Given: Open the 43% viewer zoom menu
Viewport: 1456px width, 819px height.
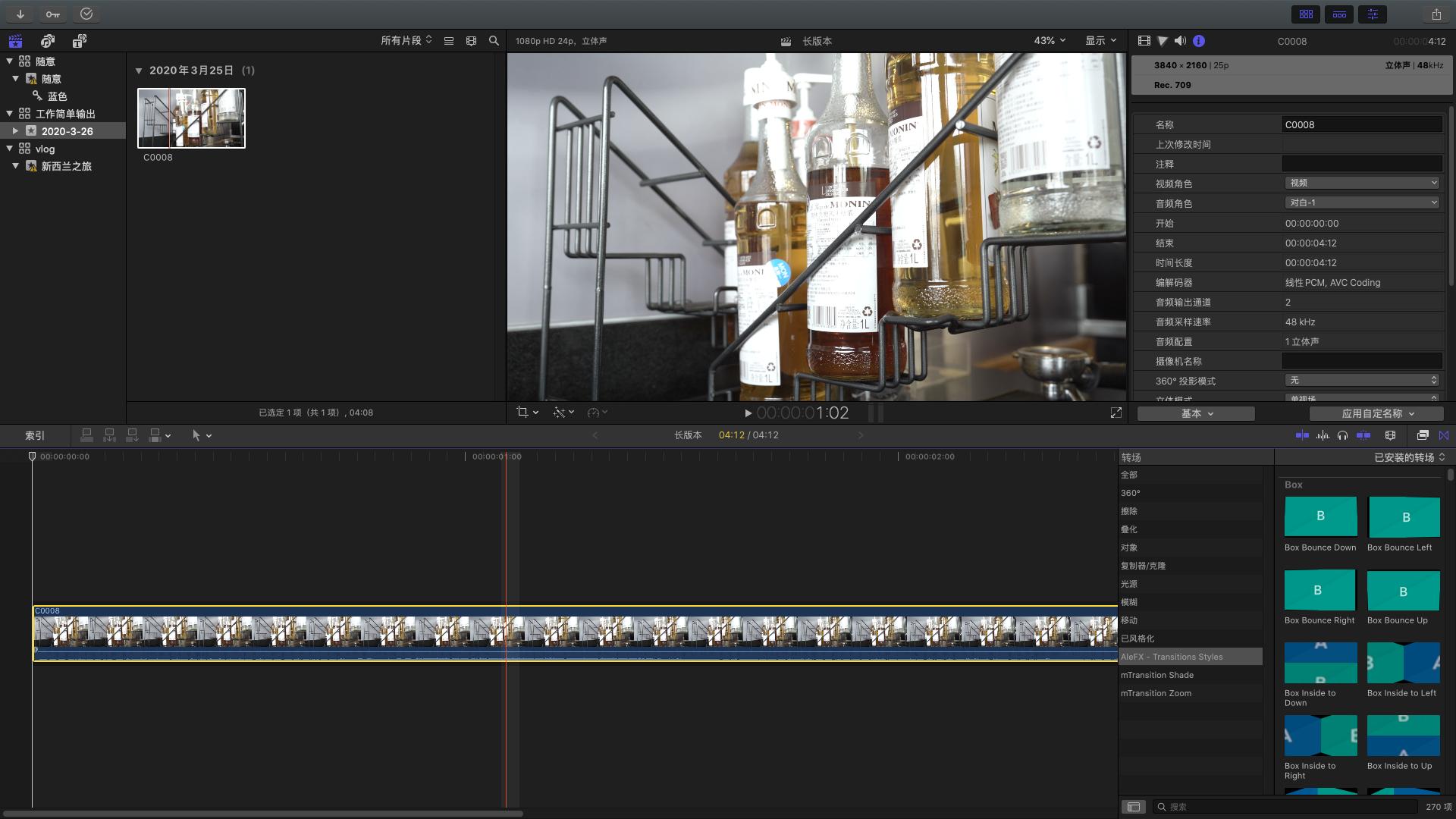Looking at the screenshot, I should tap(1050, 41).
